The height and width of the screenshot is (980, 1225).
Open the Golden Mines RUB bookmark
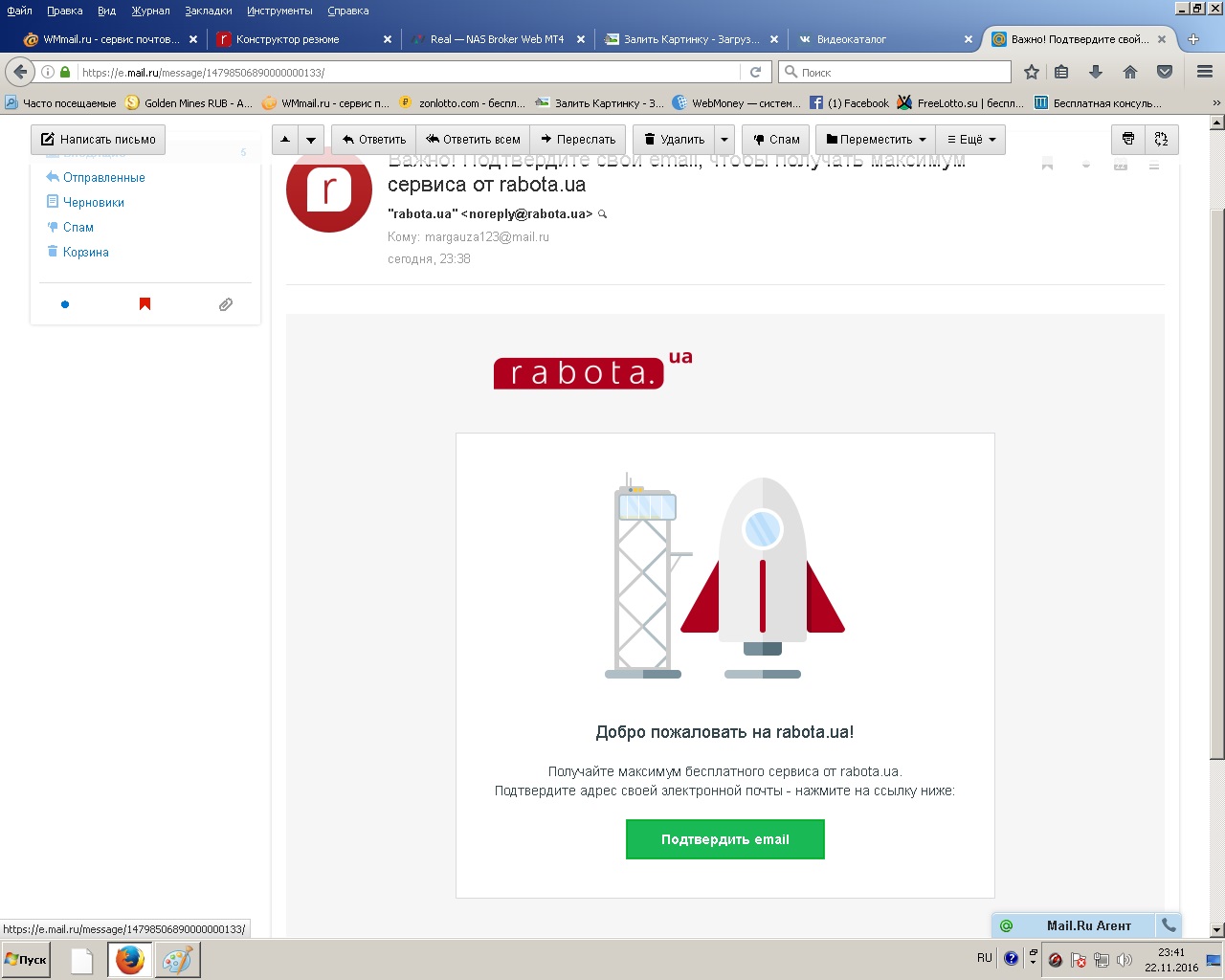[189, 103]
